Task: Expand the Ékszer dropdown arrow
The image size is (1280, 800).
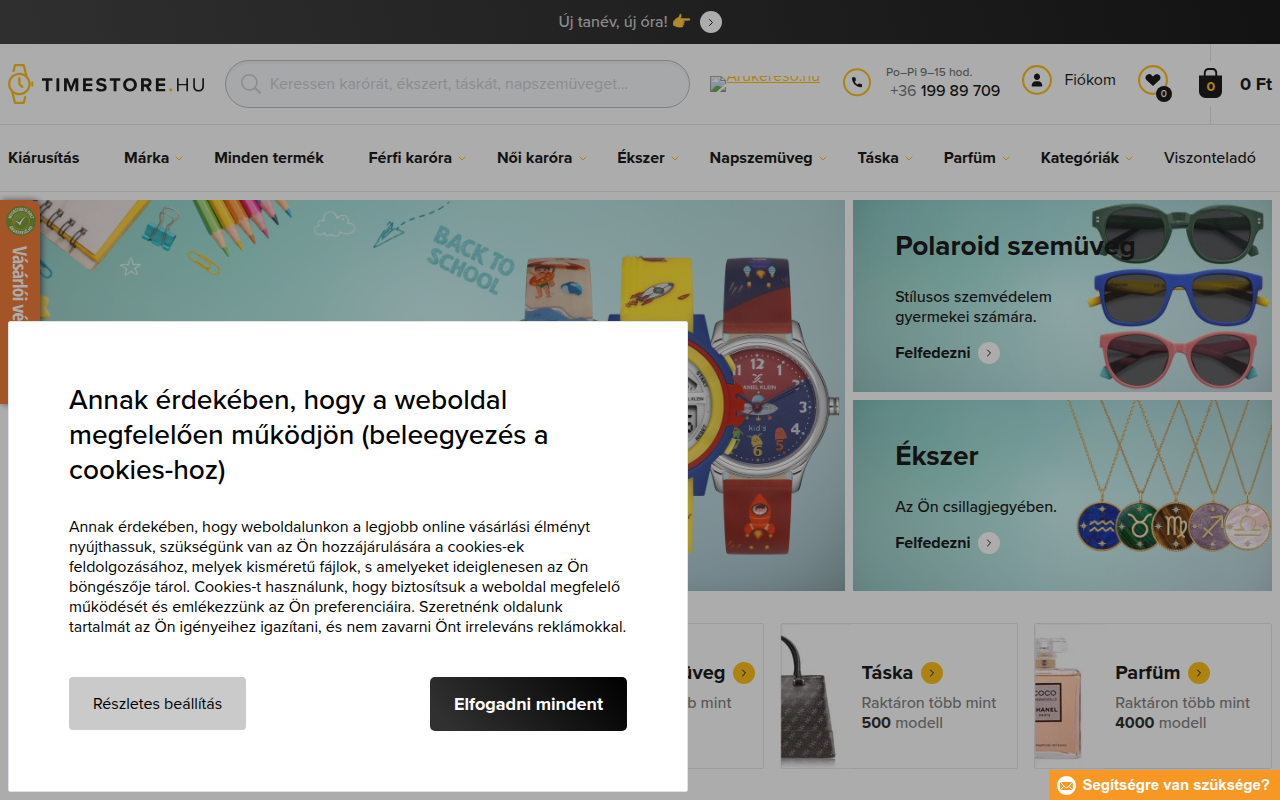Action: pos(675,158)
